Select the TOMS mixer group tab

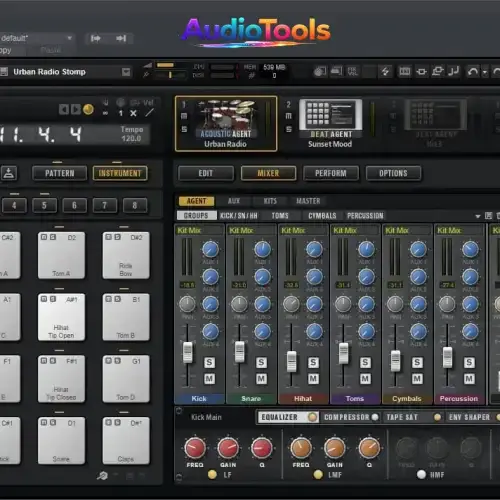click(280, 216)
